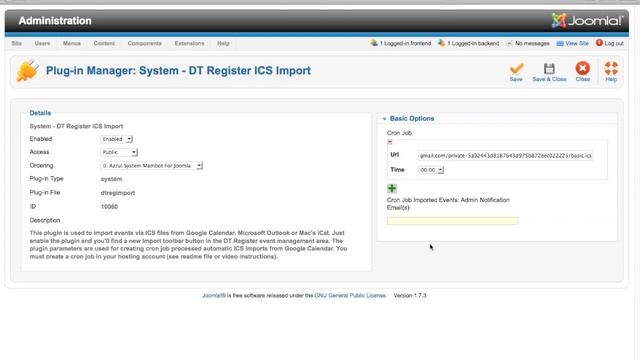Image resolution: width=640 pixels, height=360 pixels.
Task: Click the plug-in description paragraph
Action: (188, 245)
